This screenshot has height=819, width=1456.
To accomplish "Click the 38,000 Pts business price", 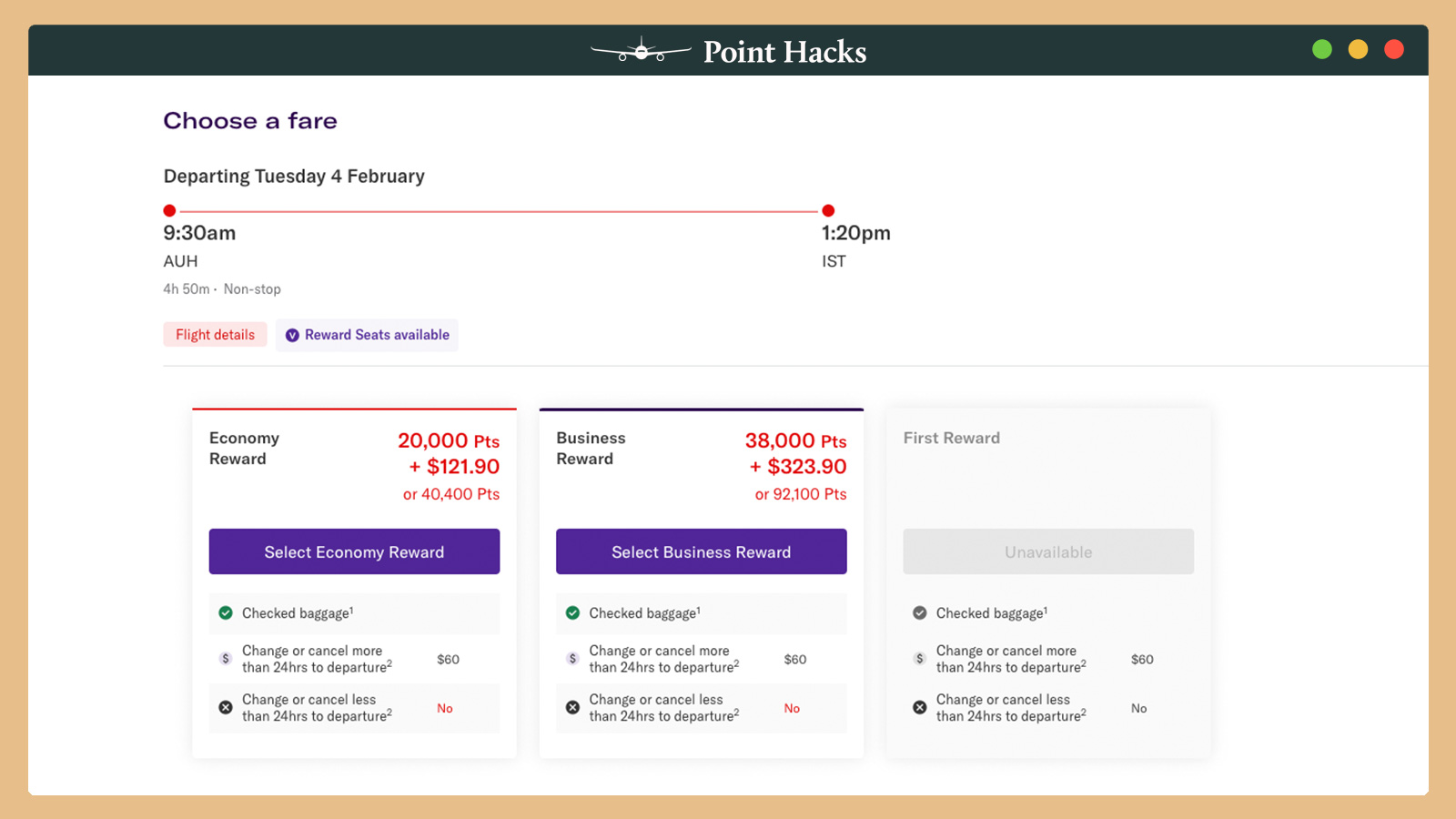I will tap(796, 440).
